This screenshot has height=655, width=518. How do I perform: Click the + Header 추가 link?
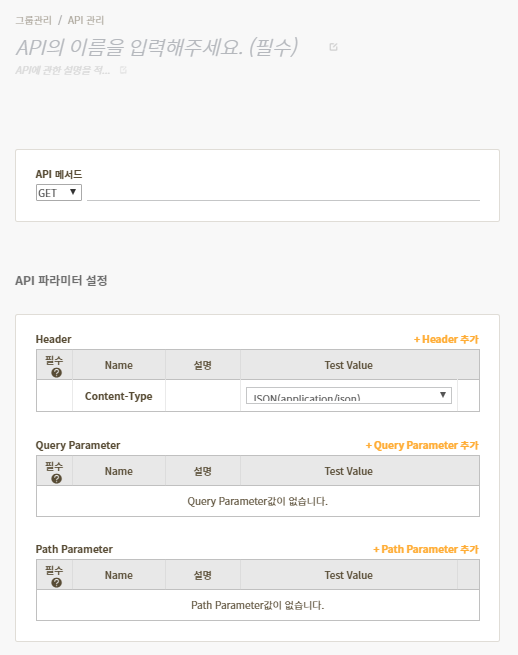pyautogui.click(x=446, y=339)
